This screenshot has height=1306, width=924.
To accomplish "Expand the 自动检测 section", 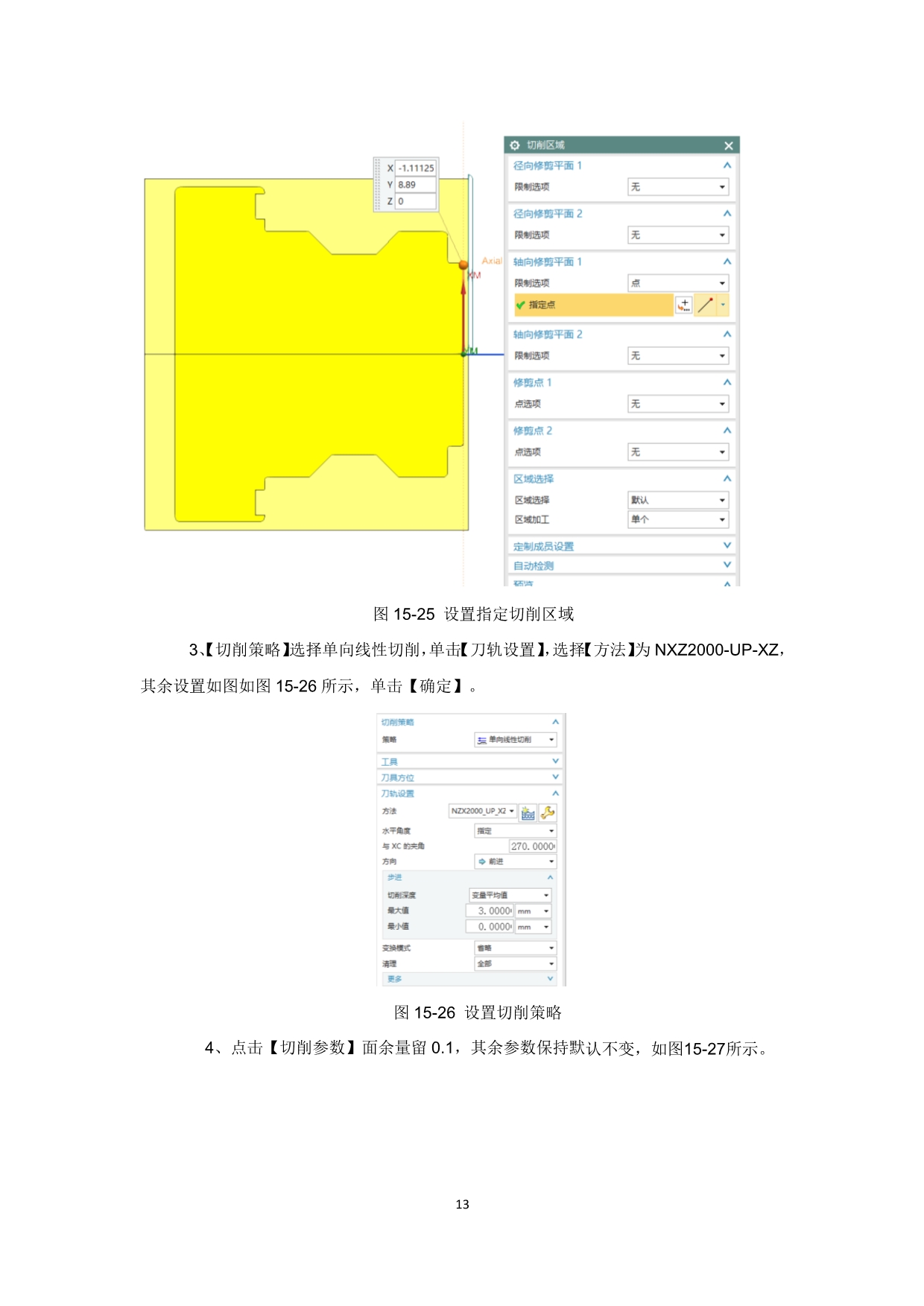I will click(727, 565).
